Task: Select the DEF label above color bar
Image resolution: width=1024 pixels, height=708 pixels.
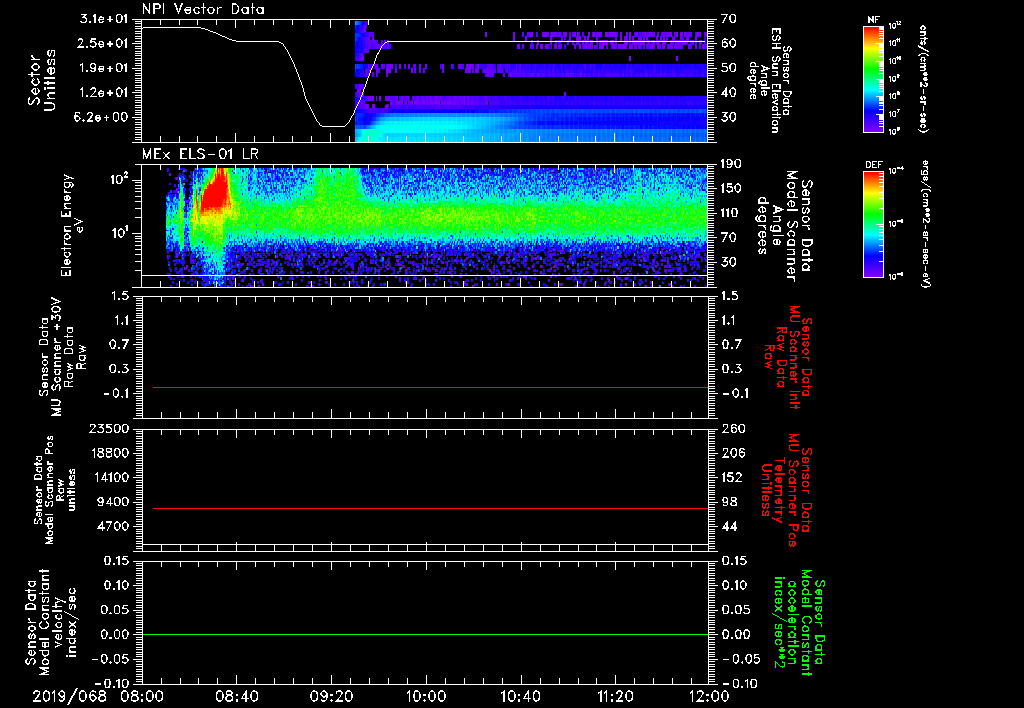Action: (873, 165)
